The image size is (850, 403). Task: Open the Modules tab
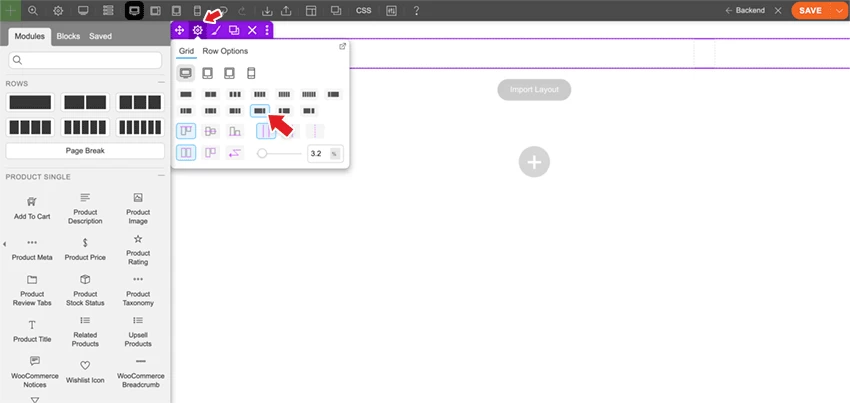tap(30, 36)
